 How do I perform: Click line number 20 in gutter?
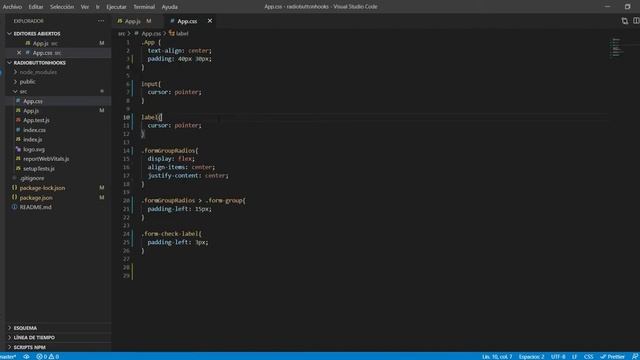coord(126,200)
